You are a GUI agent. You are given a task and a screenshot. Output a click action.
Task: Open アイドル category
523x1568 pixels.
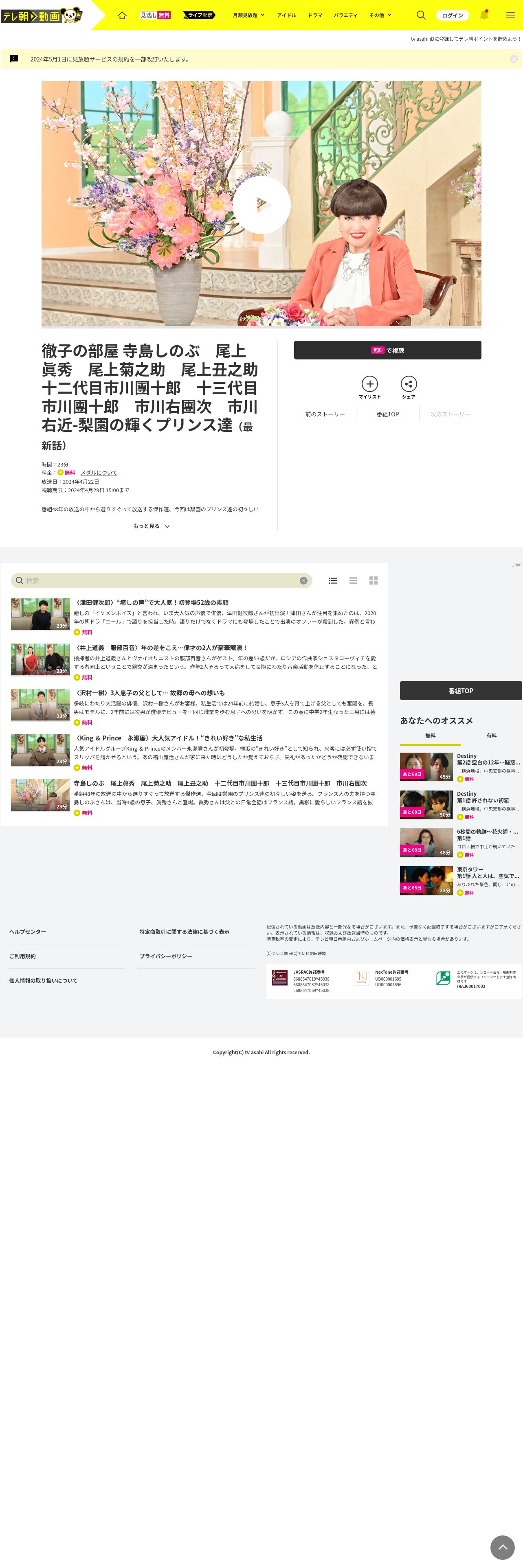tap(286, 15)
